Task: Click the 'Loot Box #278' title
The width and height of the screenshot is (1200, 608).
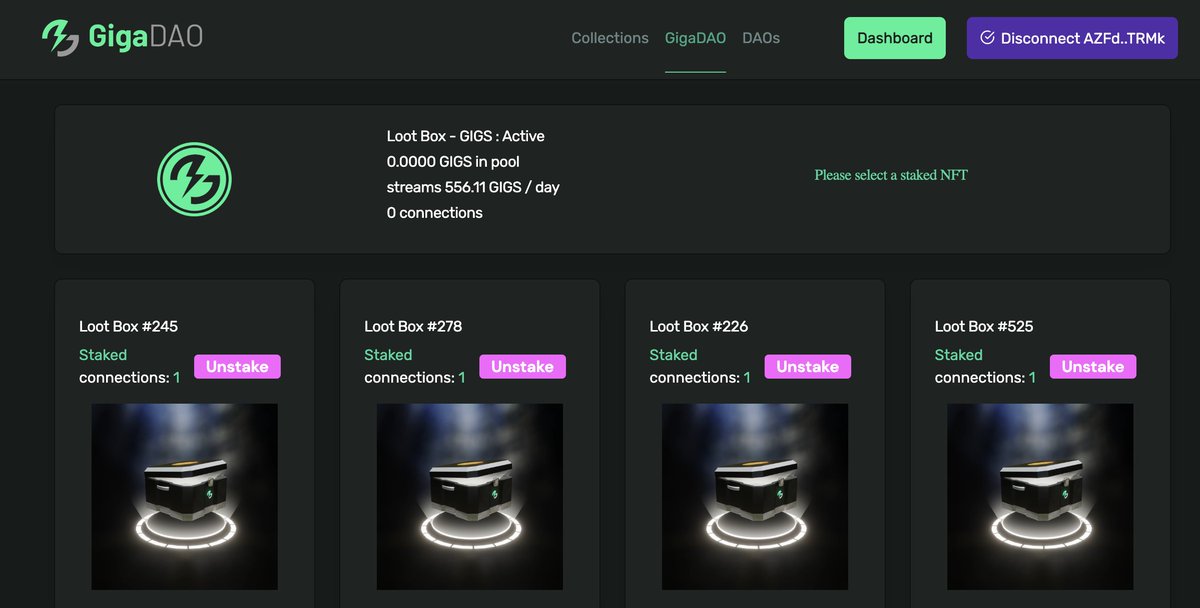Action: (x=413, y=326)
